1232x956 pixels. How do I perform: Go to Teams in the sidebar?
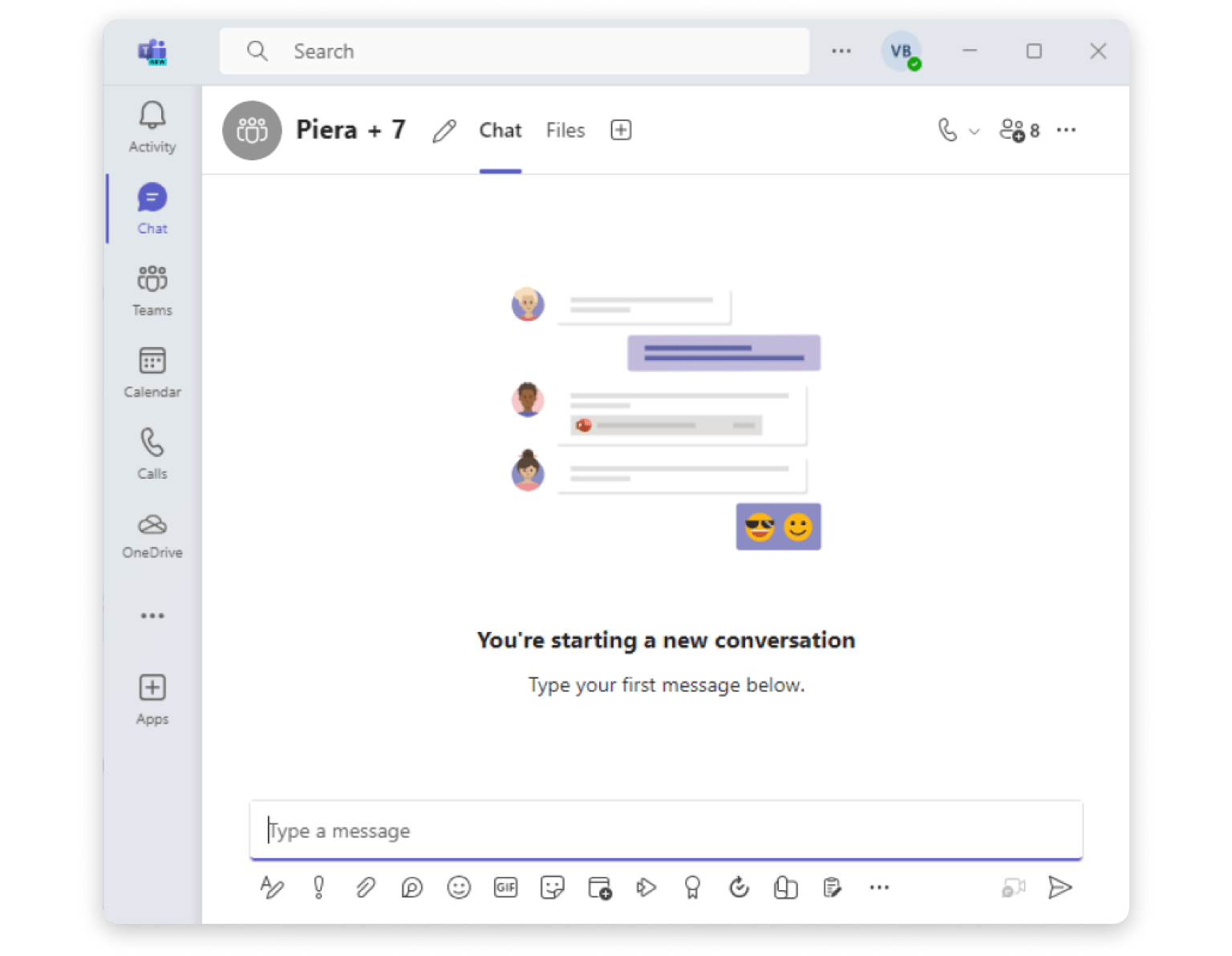152,290
